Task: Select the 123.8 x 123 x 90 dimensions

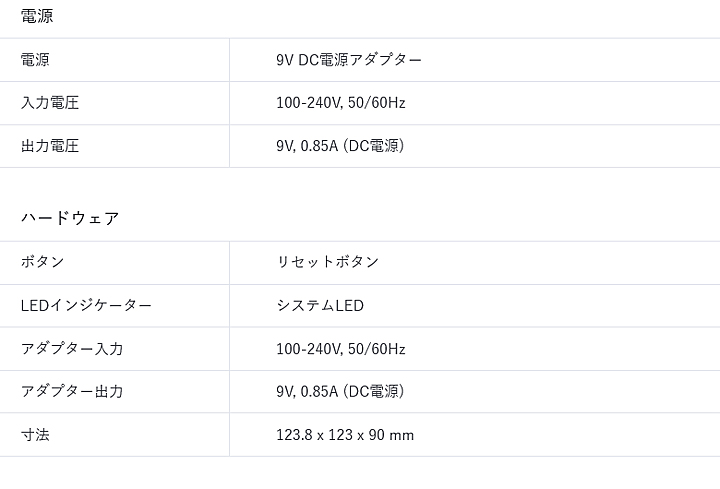Action: click(x=332, y=435)
